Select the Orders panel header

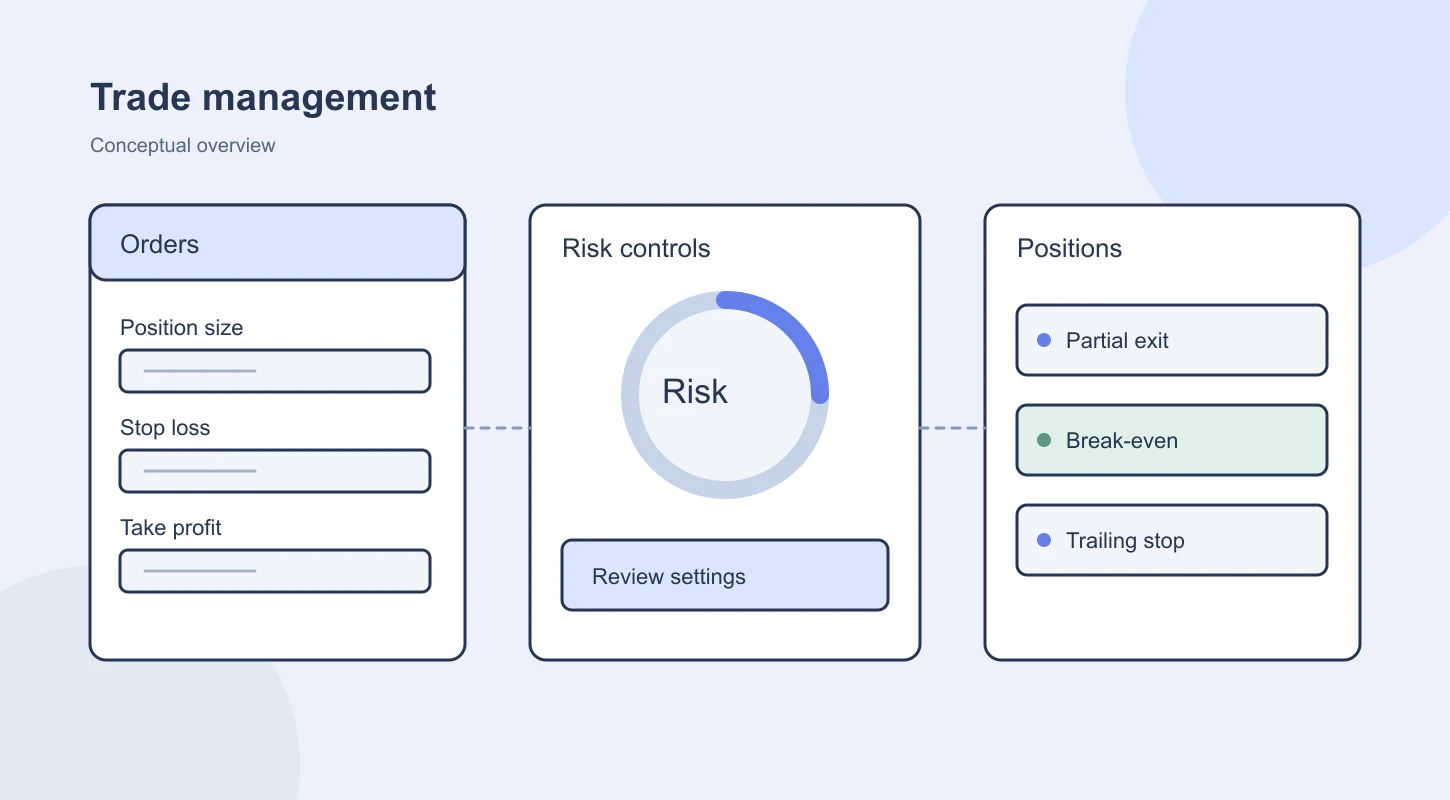[277, 243]
